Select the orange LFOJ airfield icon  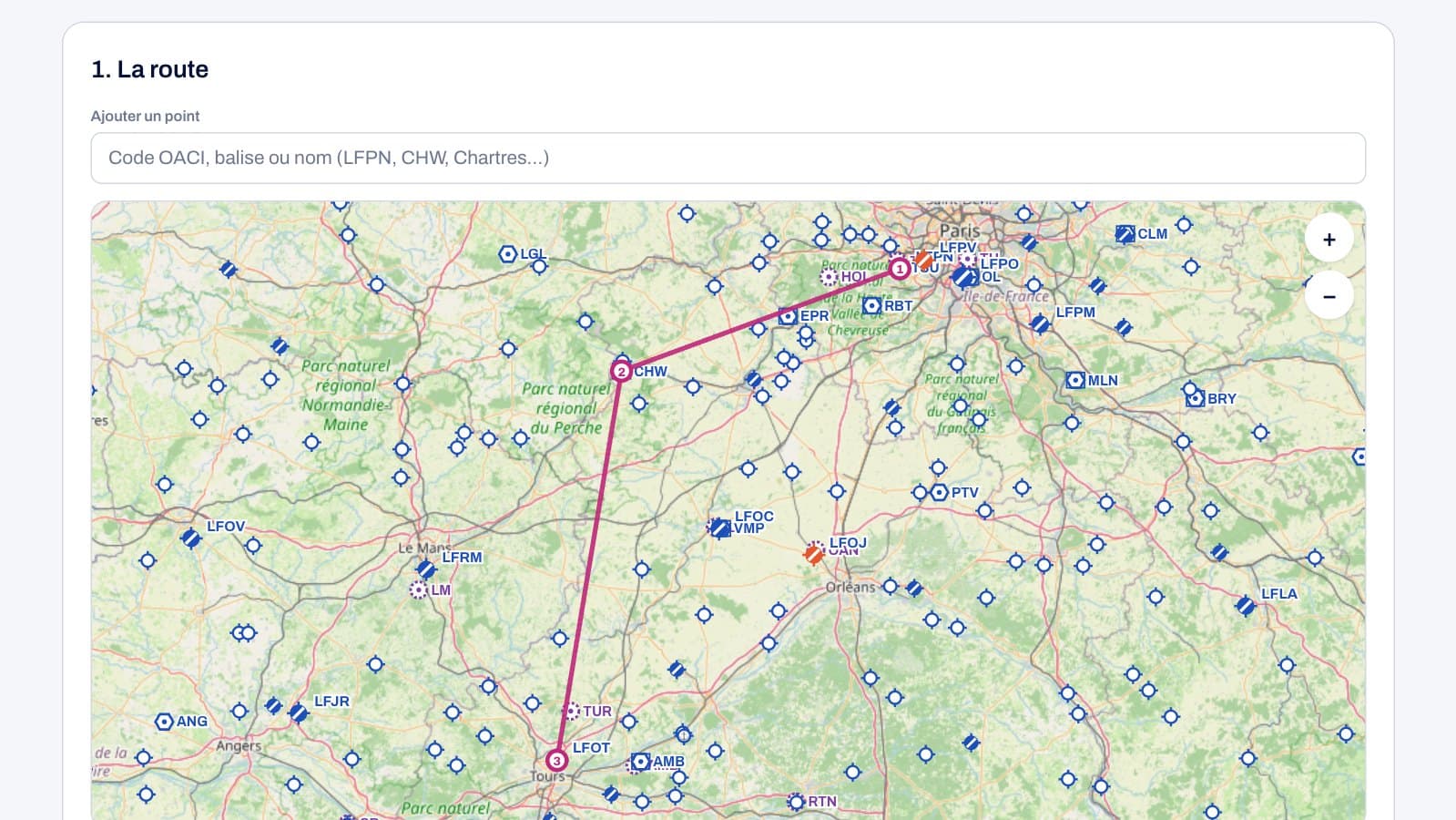[x=814, y=553]
